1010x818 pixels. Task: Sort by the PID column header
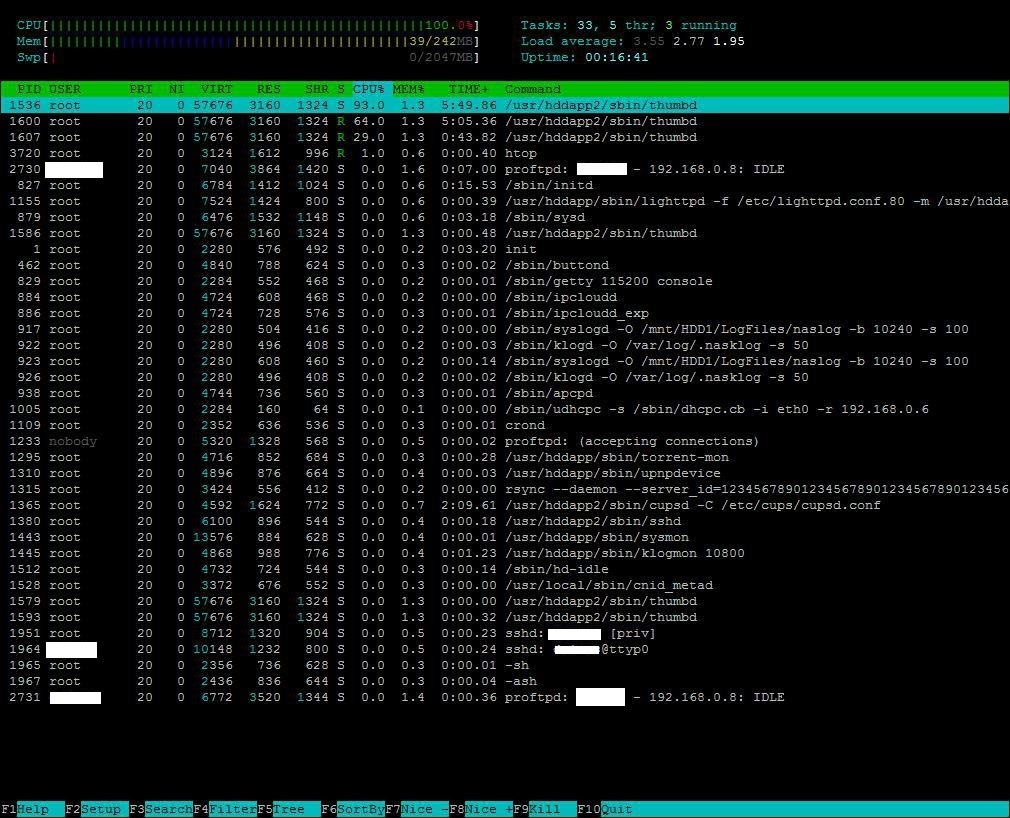[29, 89]
